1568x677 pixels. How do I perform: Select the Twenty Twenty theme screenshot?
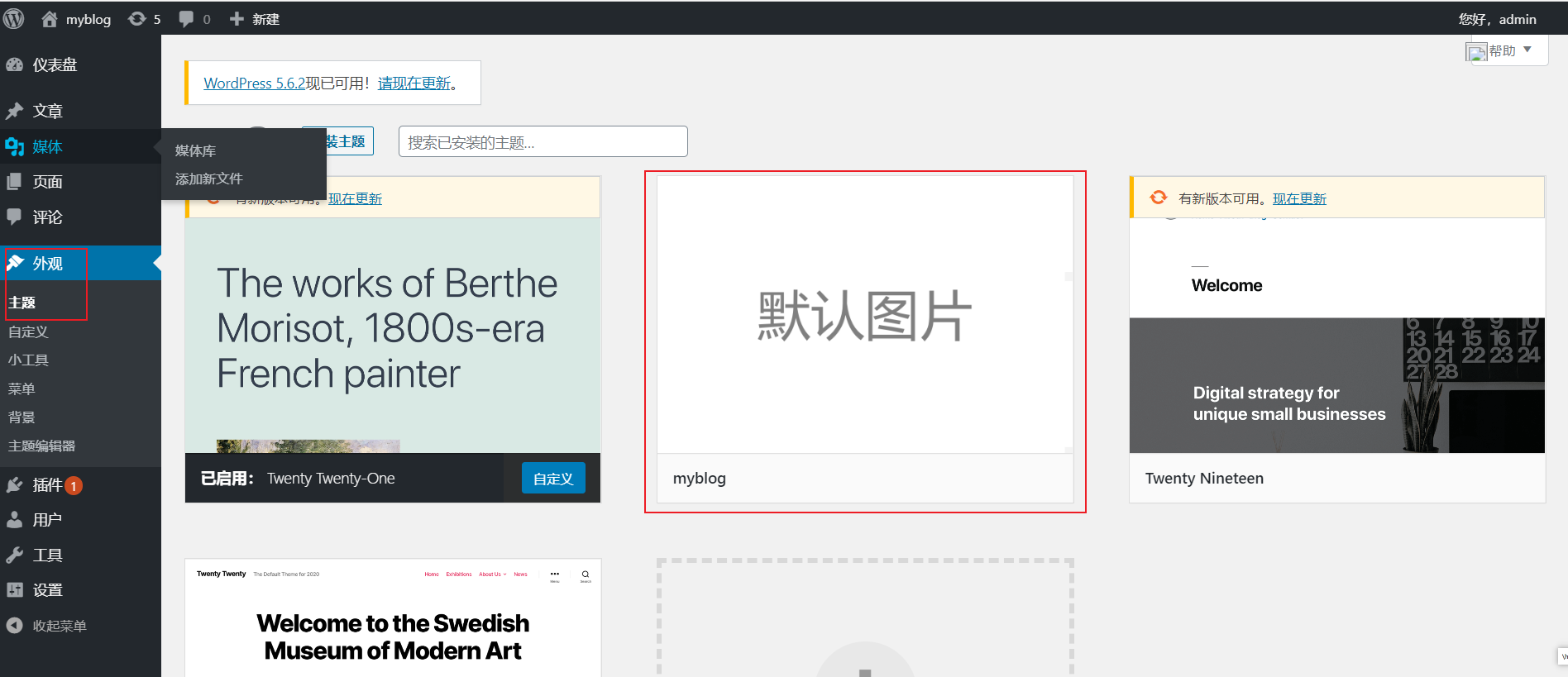coord(393,617)
